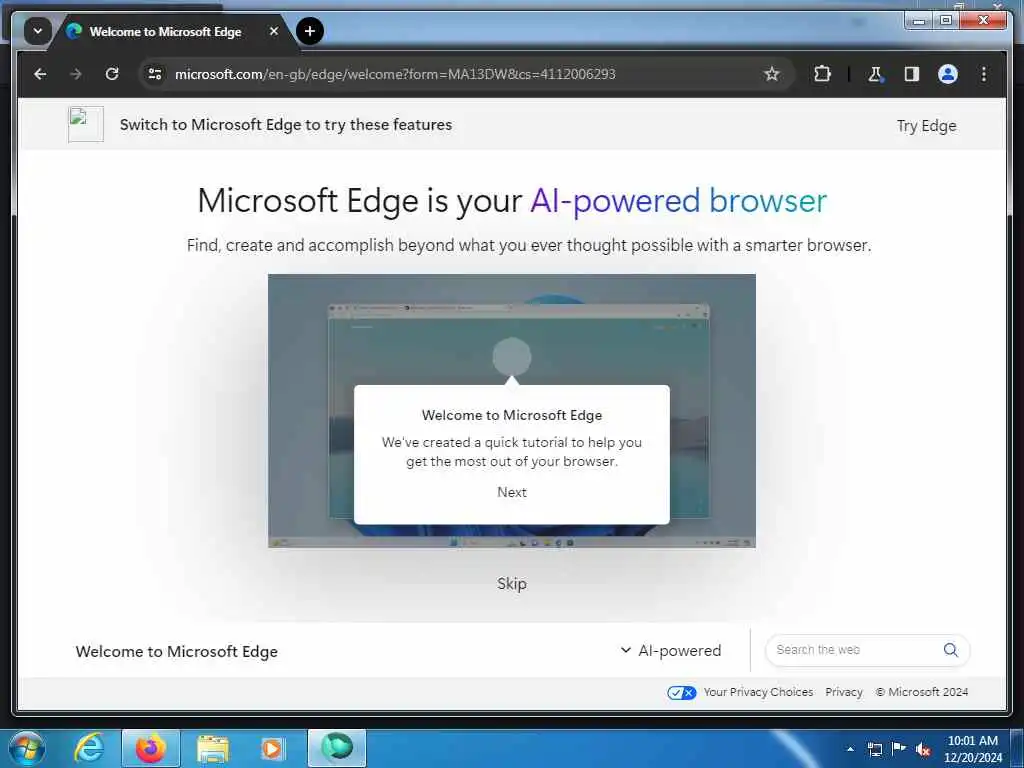Open Your Privacy Choices link
1024x768 pixels.
tap(758, 692)
